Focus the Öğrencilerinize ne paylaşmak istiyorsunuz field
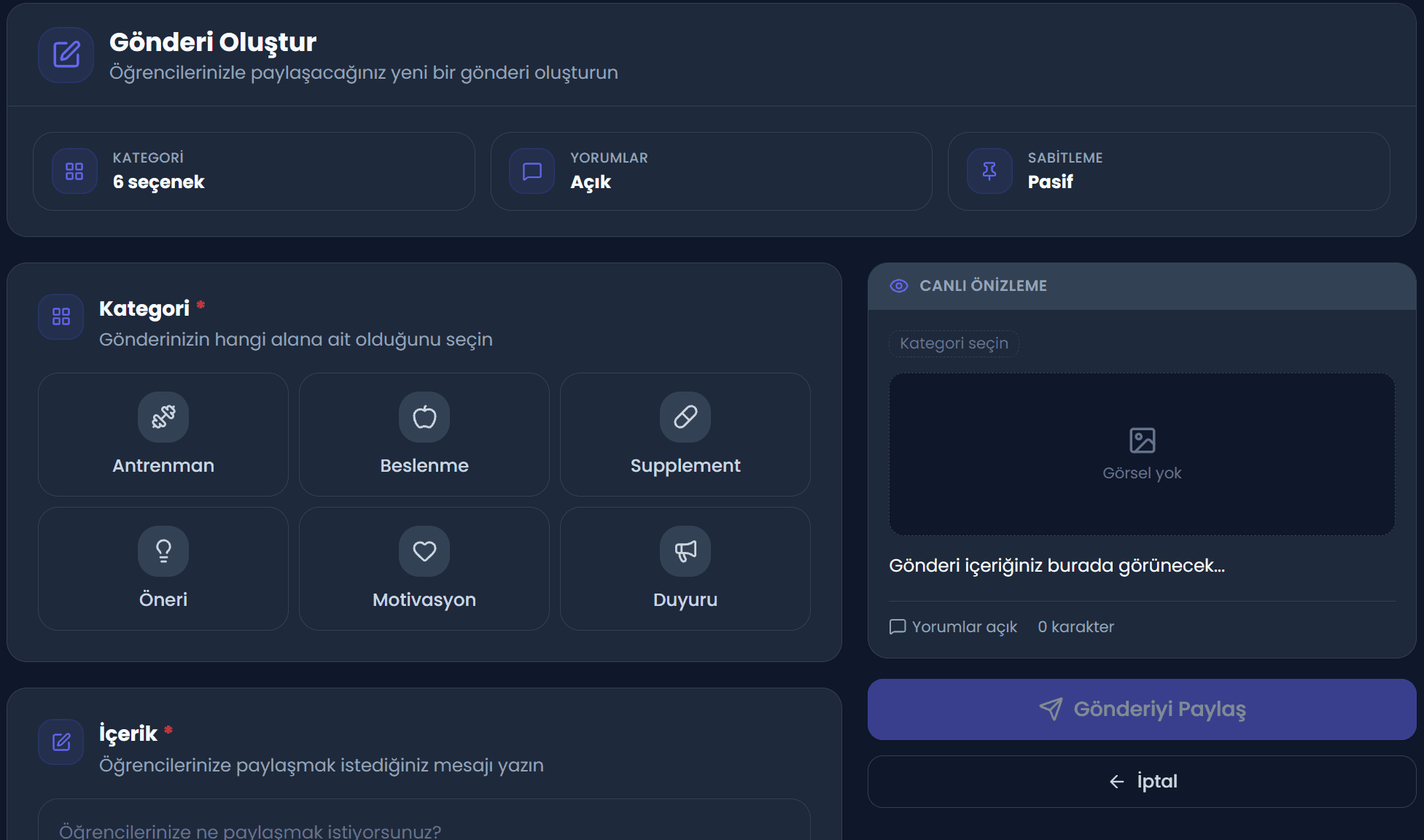The height and width of the screenshot is (840, 1424). point(424,820)
